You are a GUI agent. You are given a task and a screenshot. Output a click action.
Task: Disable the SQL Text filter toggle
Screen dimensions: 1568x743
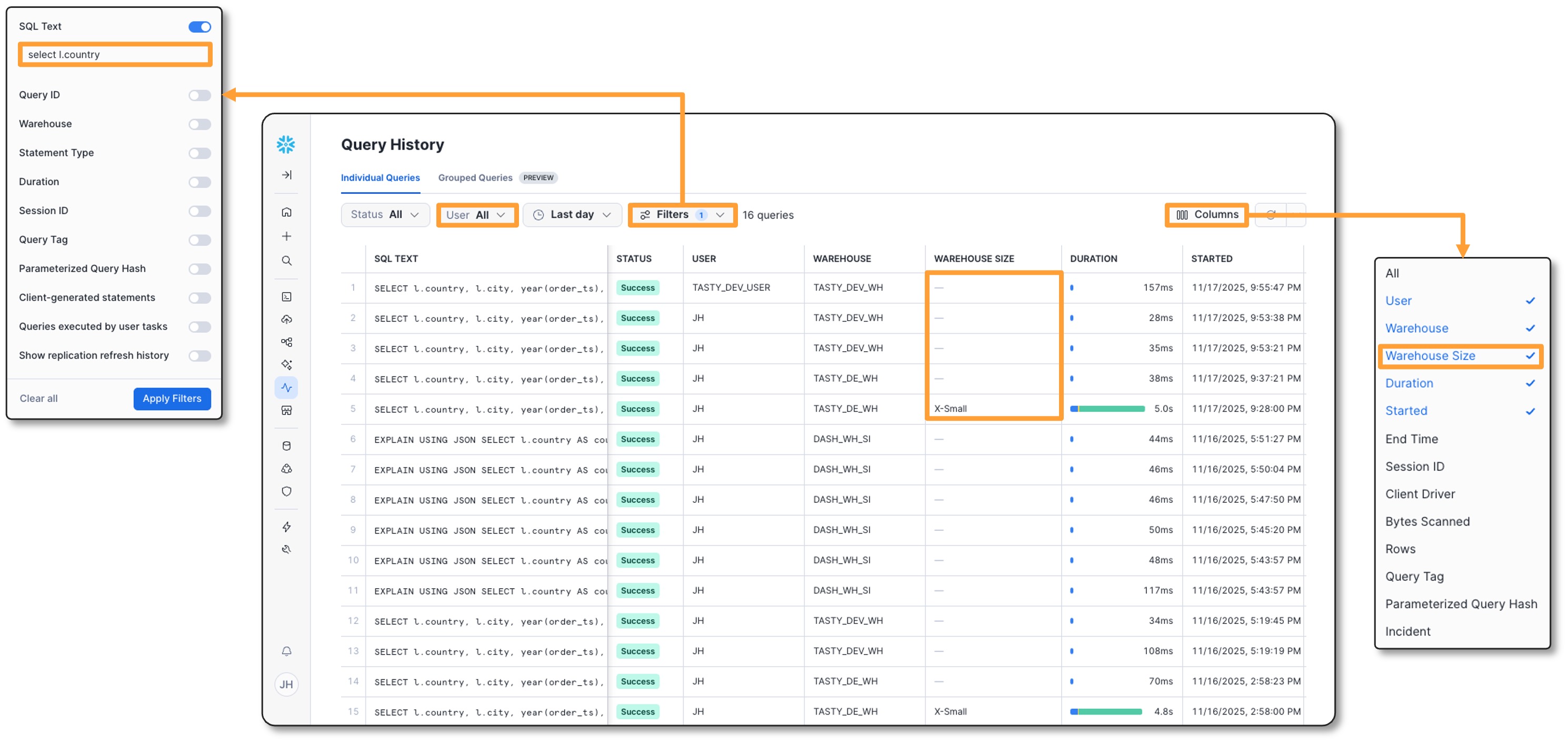pos(199,27)
